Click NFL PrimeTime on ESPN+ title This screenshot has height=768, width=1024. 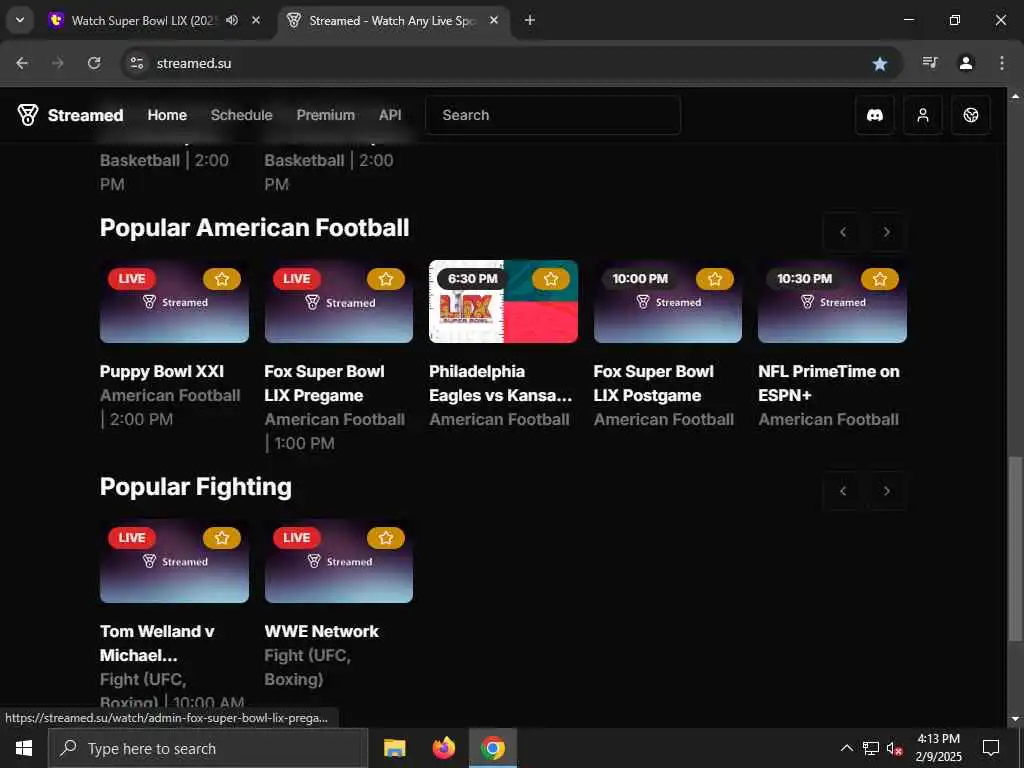tap(829, 383)
